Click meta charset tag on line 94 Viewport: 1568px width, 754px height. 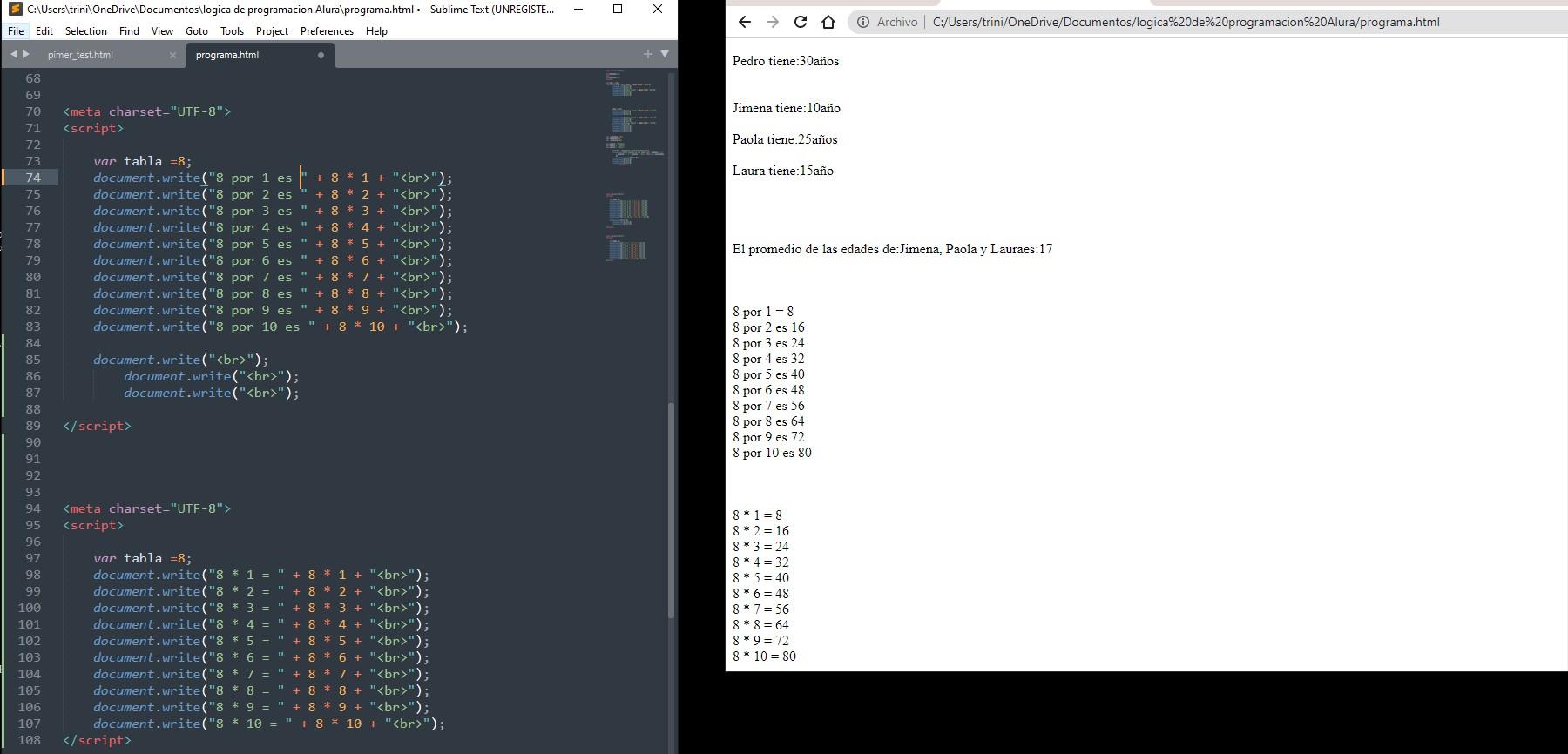coord(146,508)
